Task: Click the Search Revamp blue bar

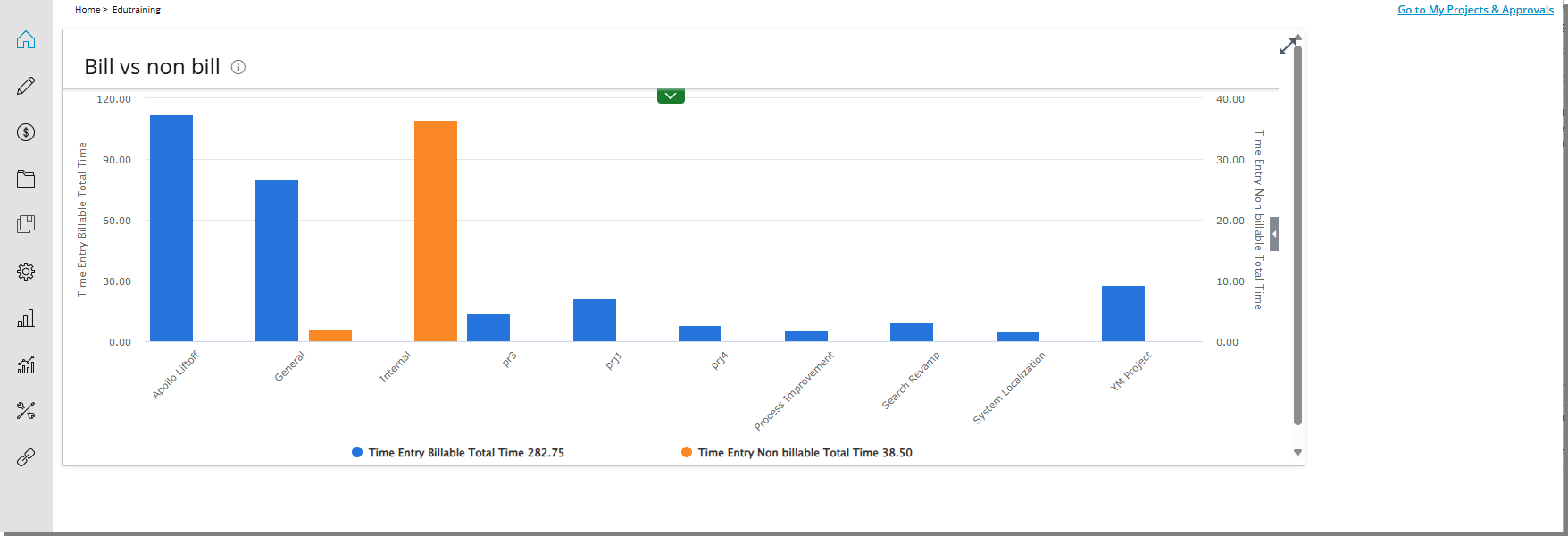Action: pyautogui.click(x=912, y=332)
